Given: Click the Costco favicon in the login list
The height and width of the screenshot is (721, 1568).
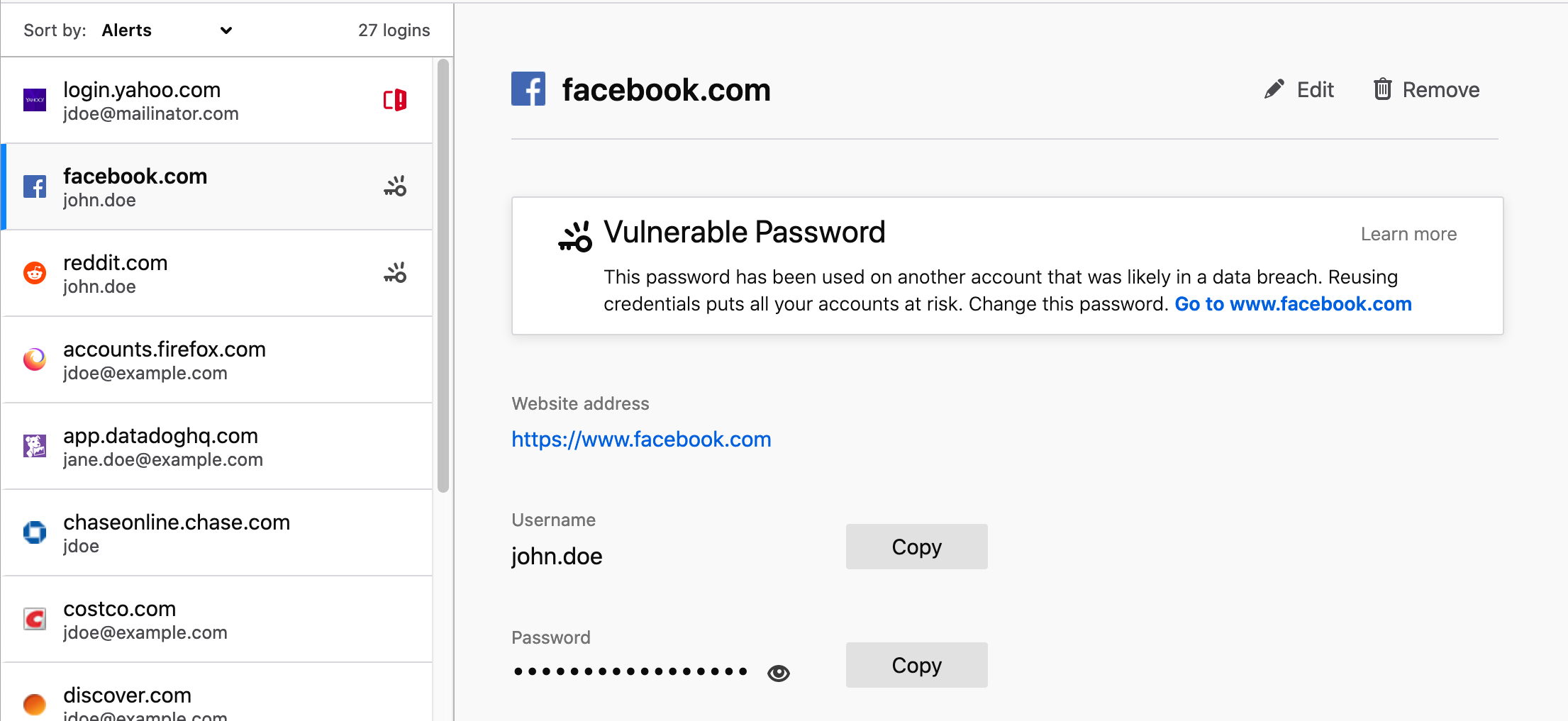Looking at the screenshot, I should (34, 619).
